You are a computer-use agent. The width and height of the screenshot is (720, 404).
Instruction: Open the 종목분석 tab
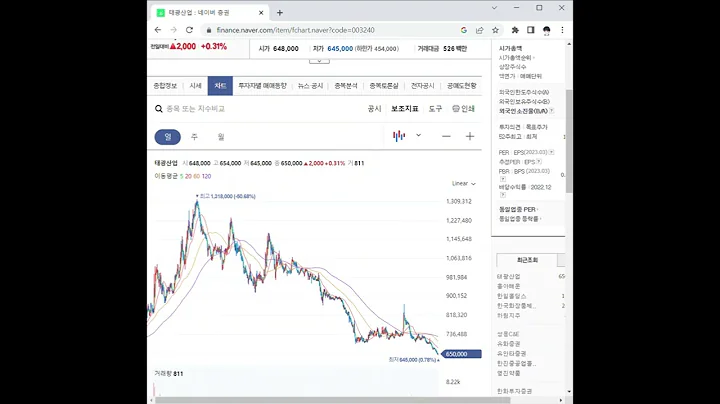346,86
